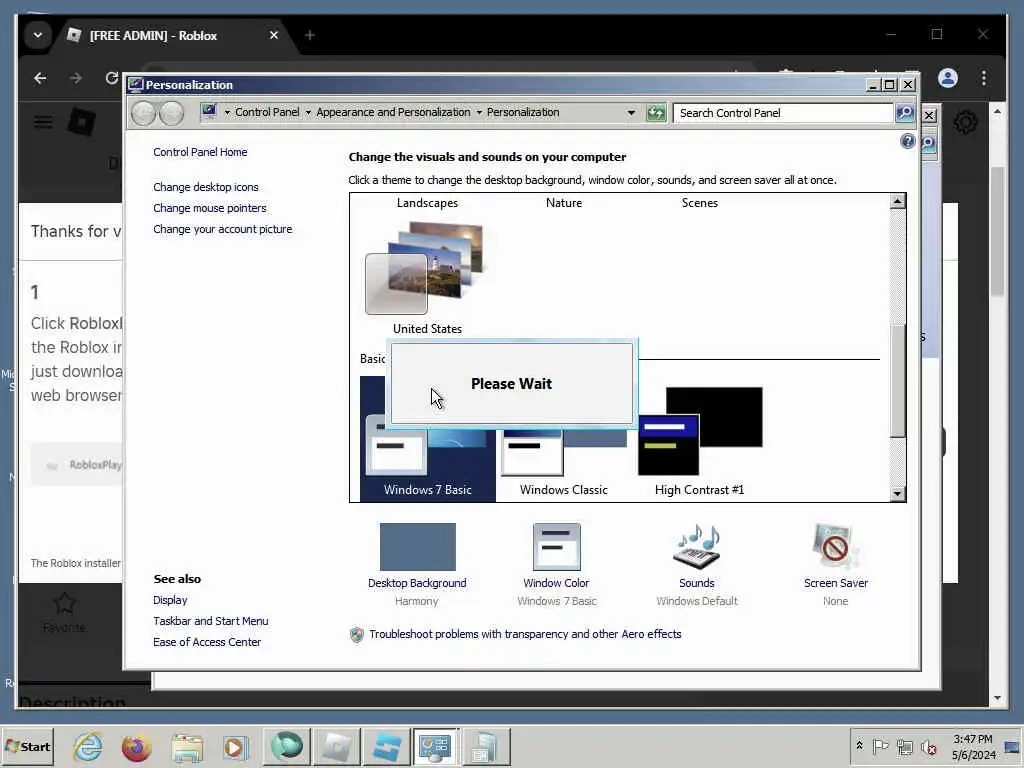Open the Screen Saver settings icon
The height and width of the screenshot is (768, 1024).
(835, 547)
